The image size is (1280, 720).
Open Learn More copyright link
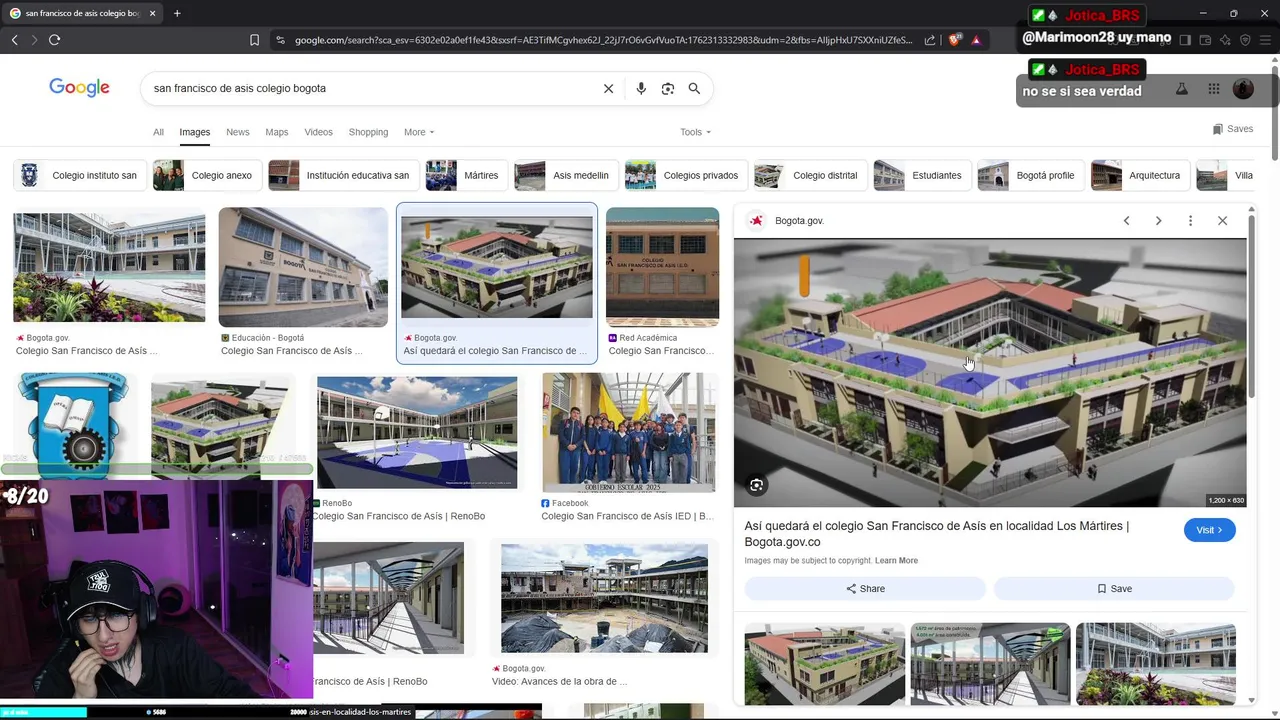pyautogui.click(x=896, y=561)
